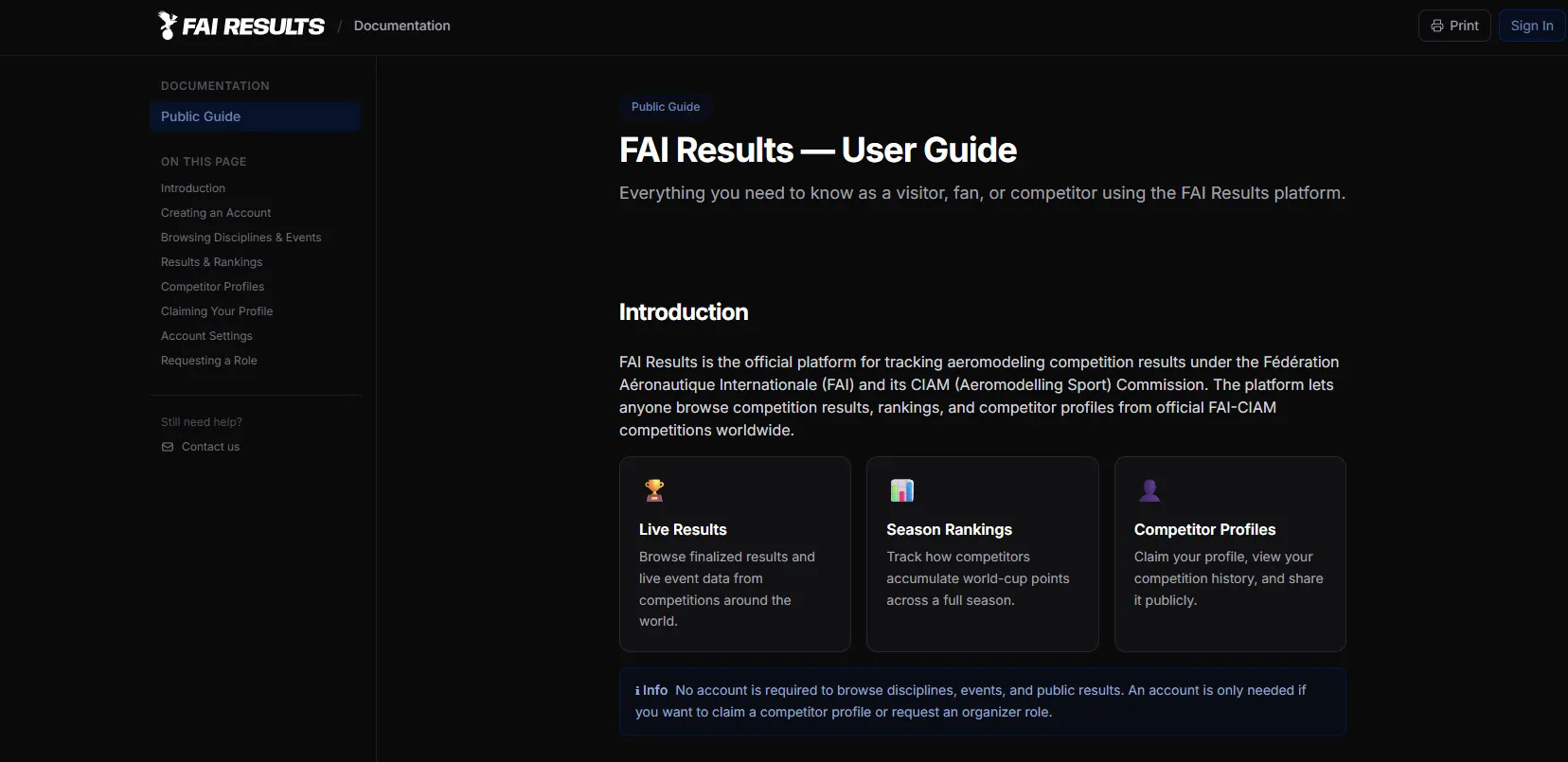Viewport: 1568px width, 762px height.
Task: Click the DOCUMENTATION sidebar label
Action: (x=215, y=86)
